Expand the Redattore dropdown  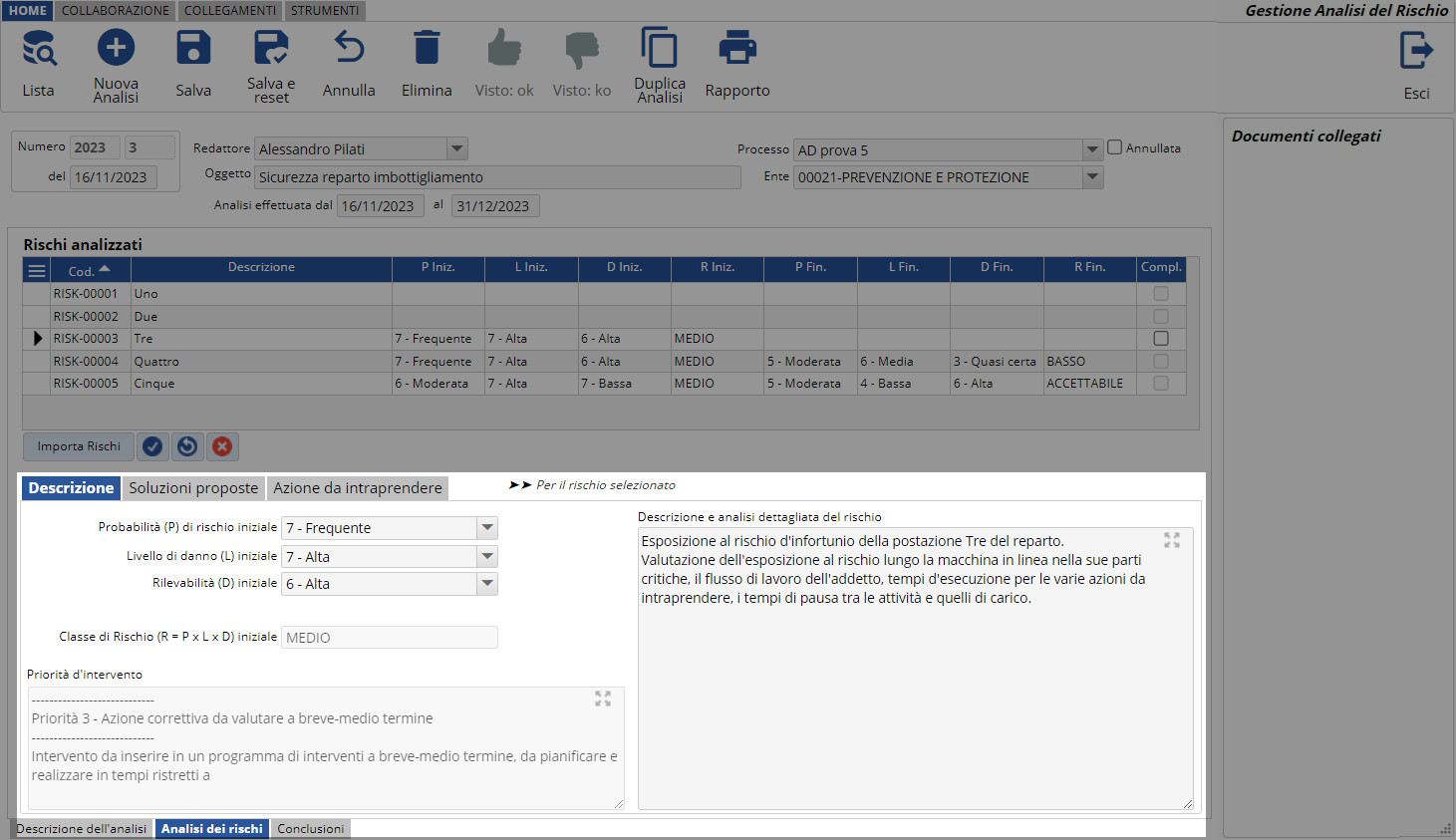(456, 148)
